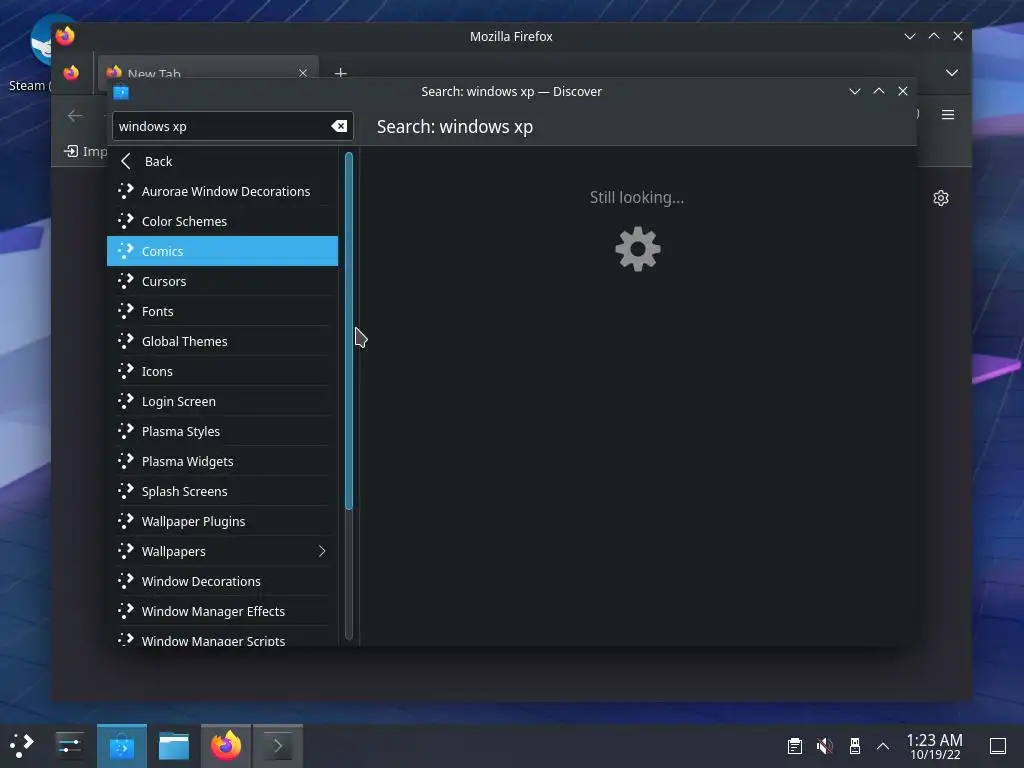Open the Wallpaper Plugins category
Viewport: 1024px width, 768px height.
[222, 522]
